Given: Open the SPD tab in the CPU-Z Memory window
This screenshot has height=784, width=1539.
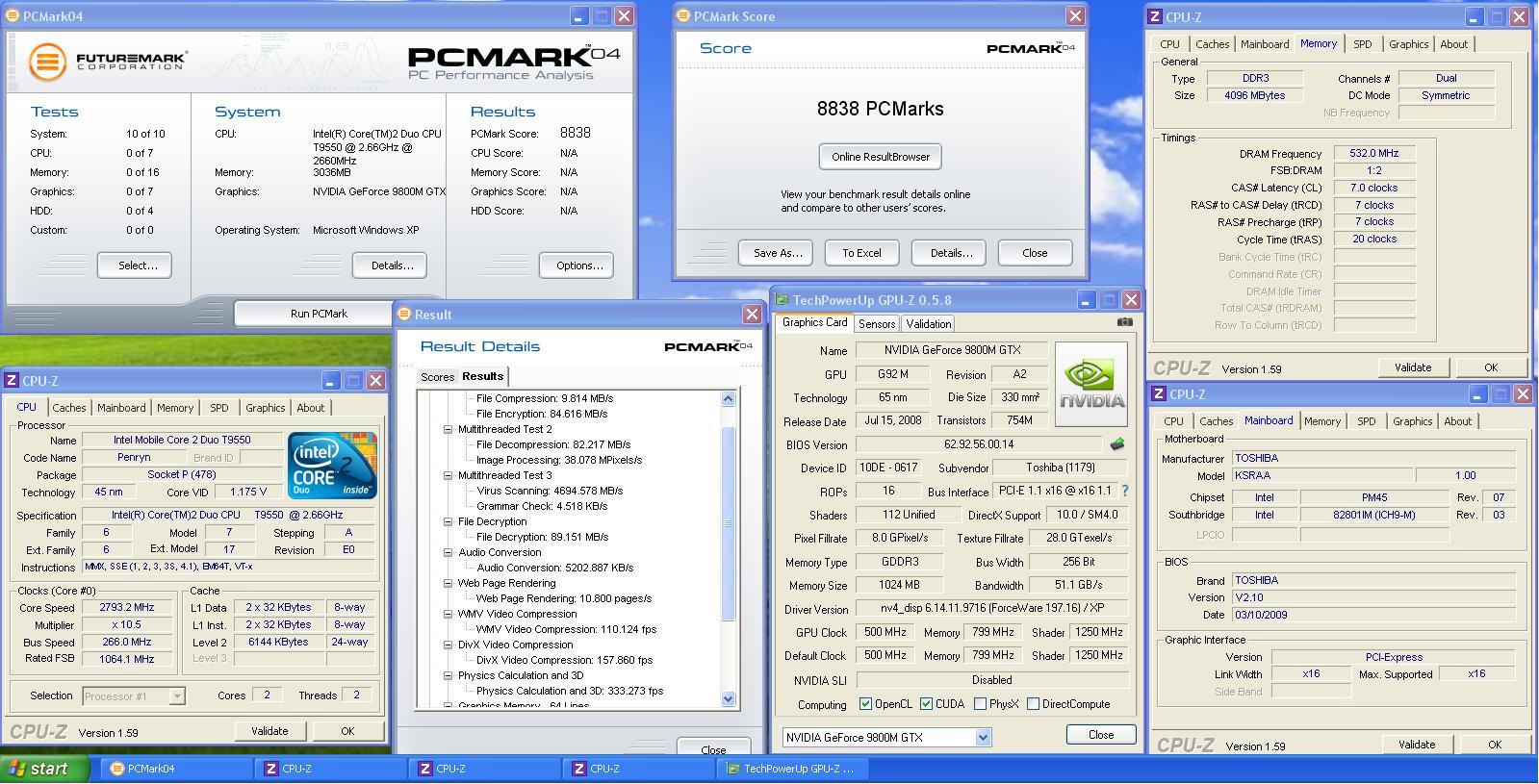Looking at the screenshot, I should click(1362, 44).
